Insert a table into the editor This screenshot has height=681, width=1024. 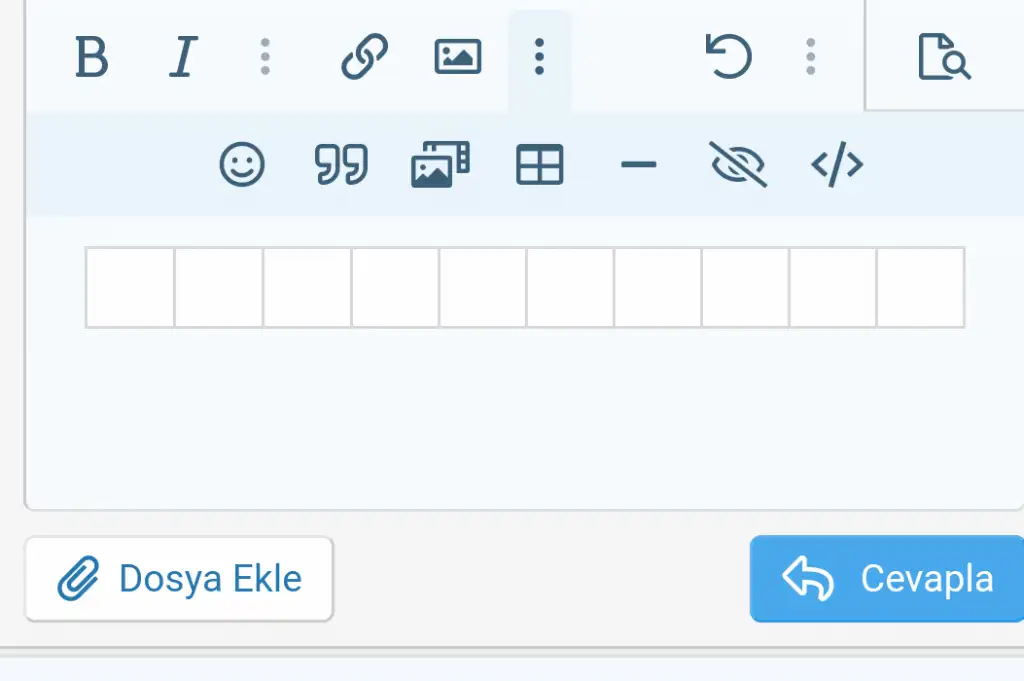(540, 165)
